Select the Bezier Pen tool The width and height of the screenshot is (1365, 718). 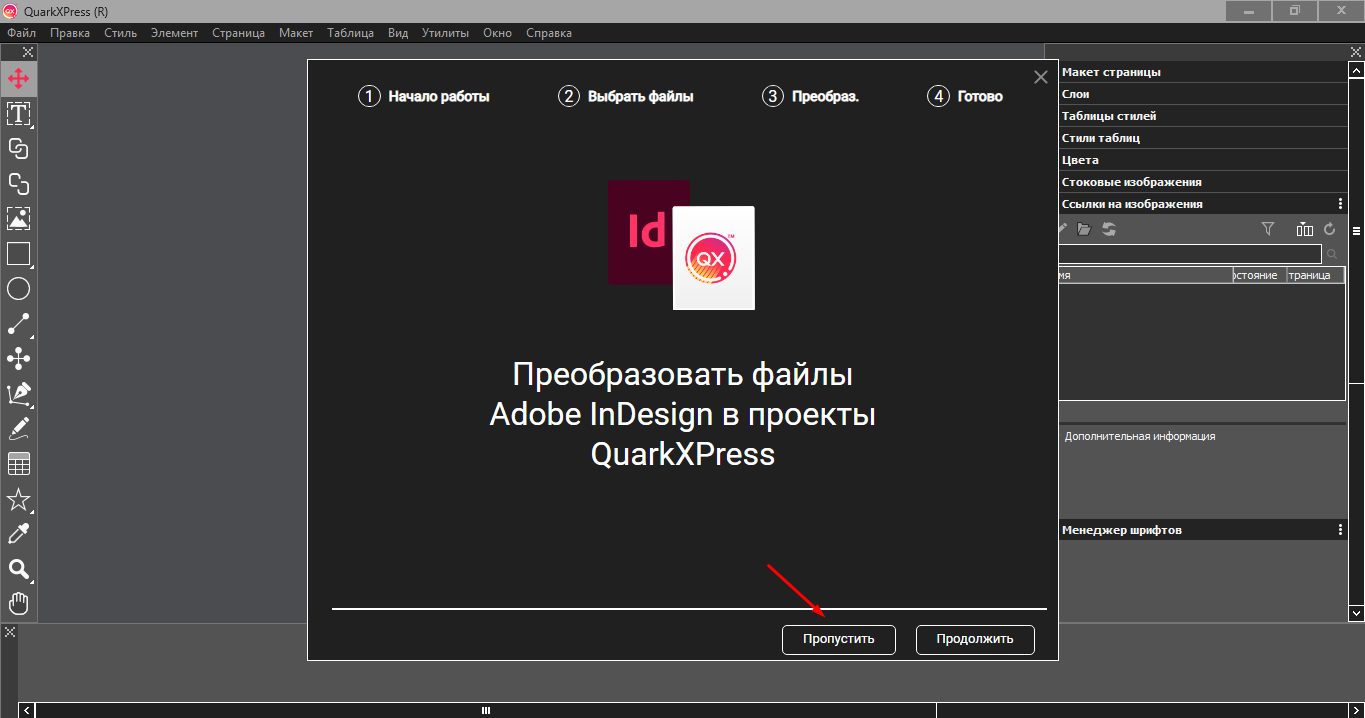click(x=18, y=394)
